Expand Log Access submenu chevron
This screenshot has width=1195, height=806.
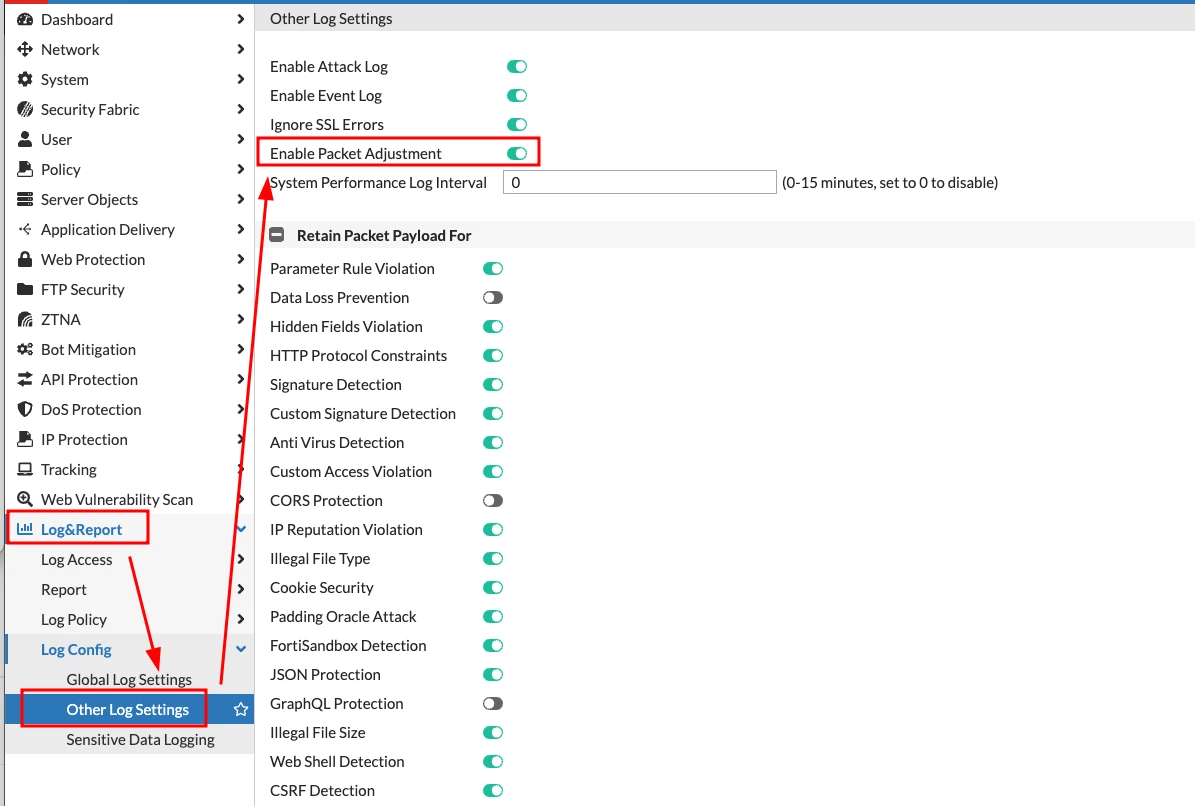point(241,559)
